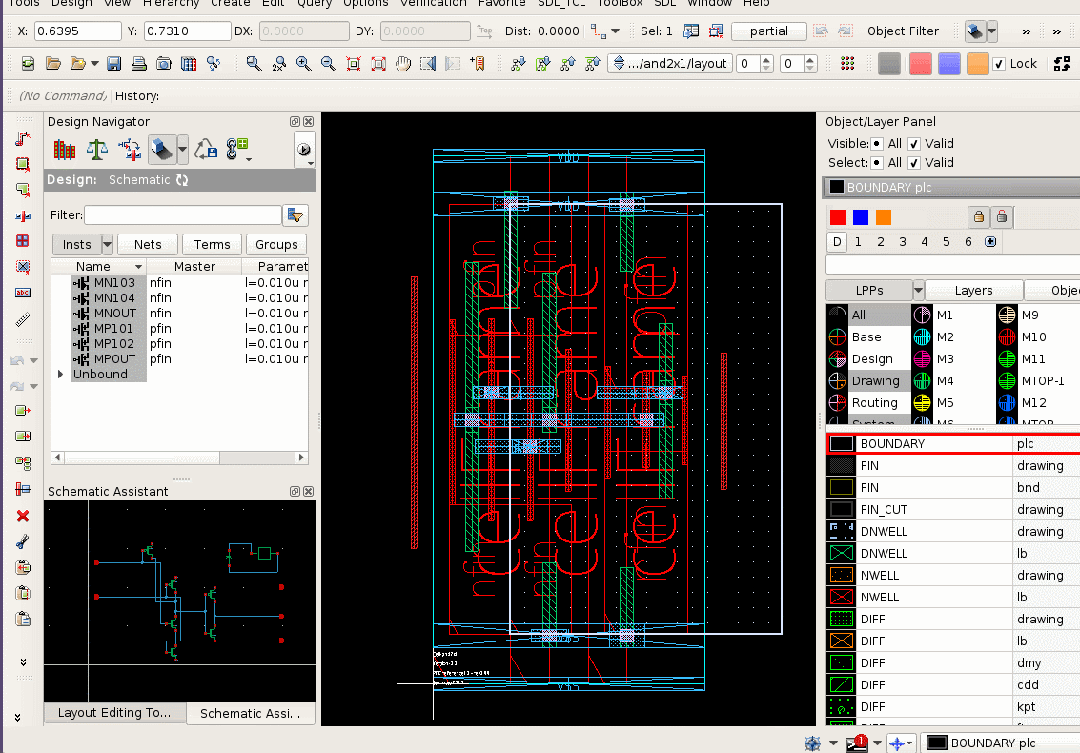This screenshot has width=1080, height=753.
Task: Click the filter funnel icon beside Filter field
Action: click(295, 215)
